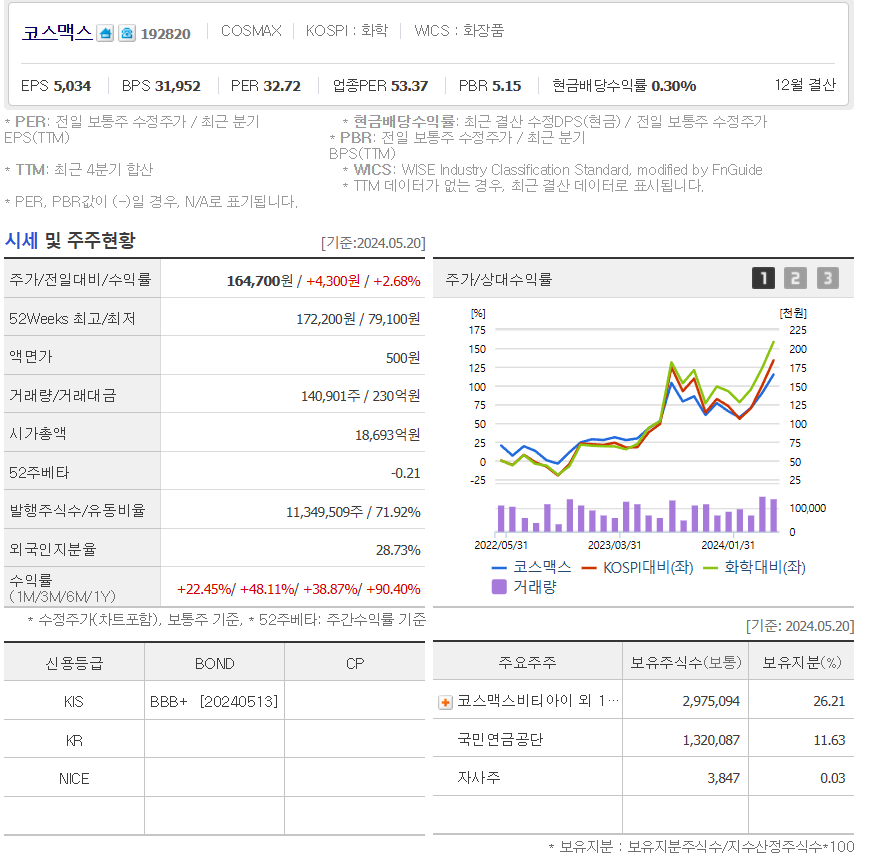This screenshot has width=869, height=862.
Task: Select the stock code 192820
Action: pyautogui.click(x=165, y=34)
